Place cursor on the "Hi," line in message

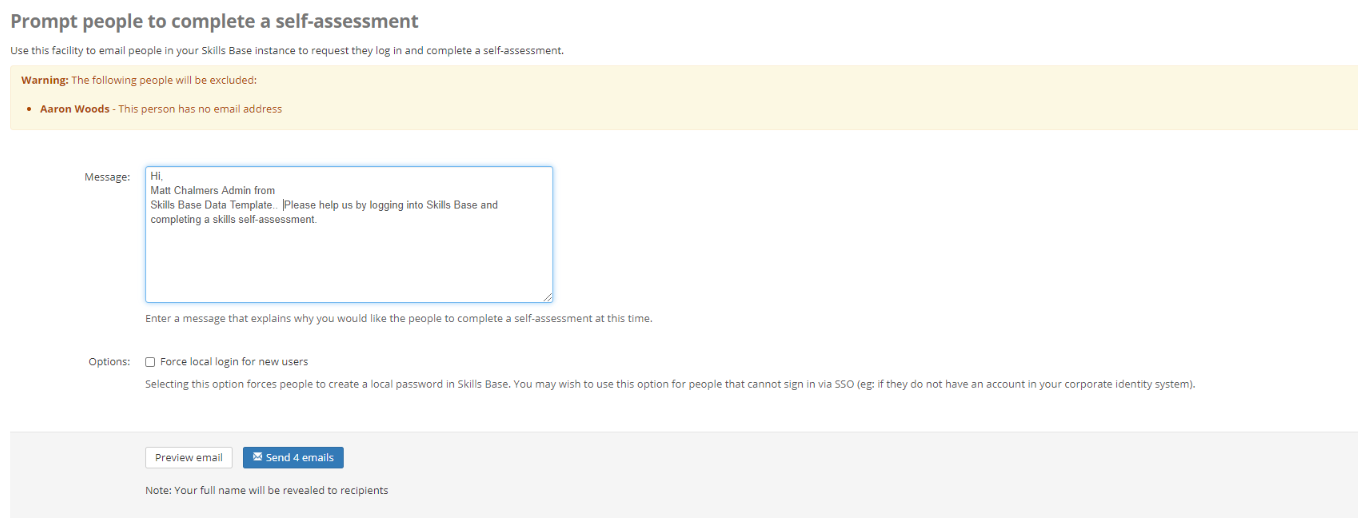[x=157, y=176]
